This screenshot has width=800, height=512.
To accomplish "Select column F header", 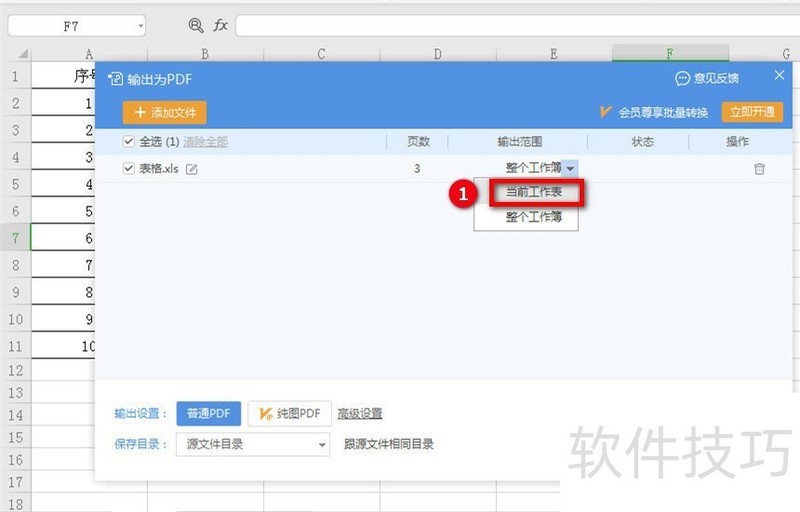I will click(670, 53).
